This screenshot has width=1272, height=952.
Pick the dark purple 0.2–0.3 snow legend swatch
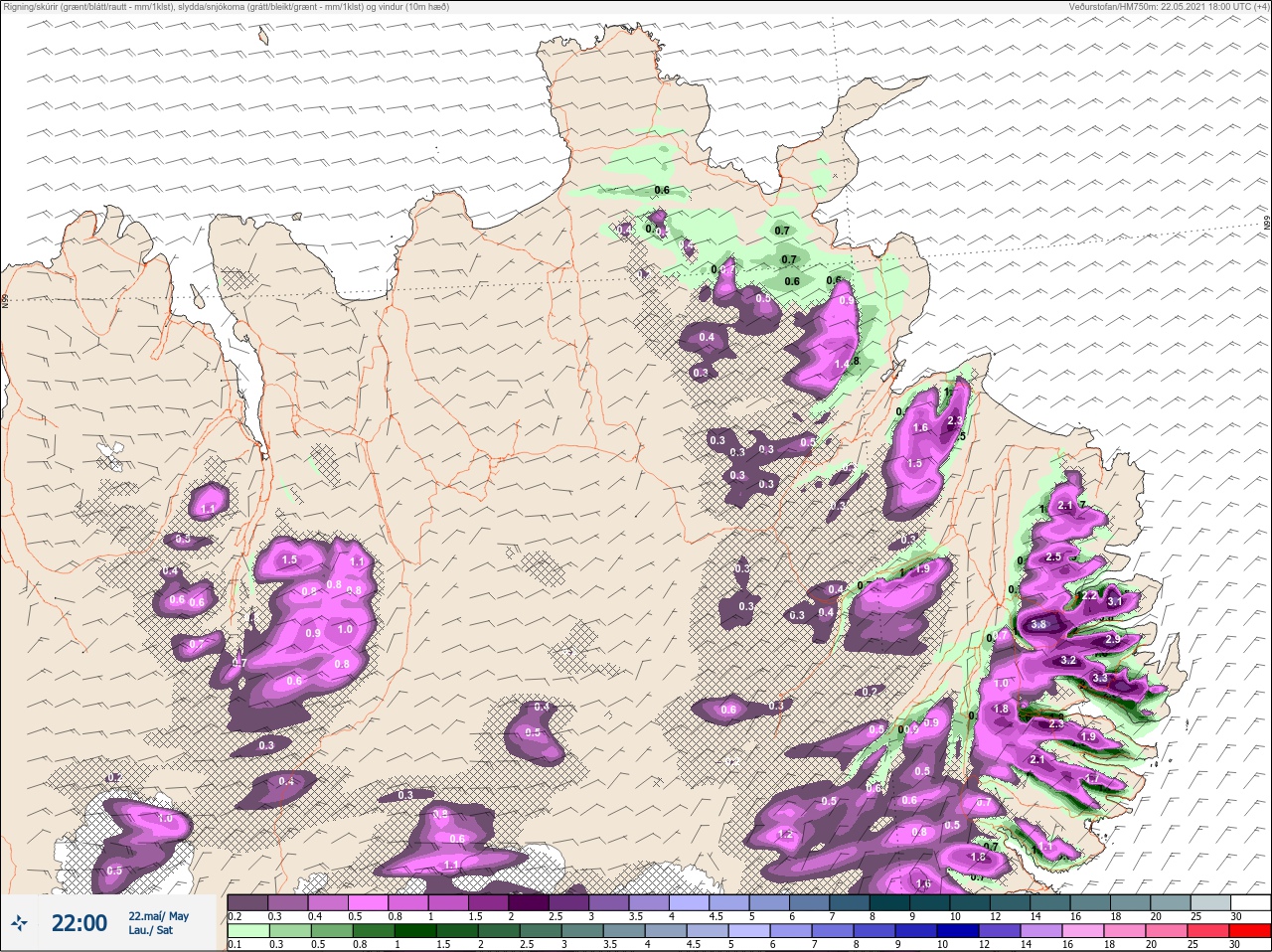[248, 902]
